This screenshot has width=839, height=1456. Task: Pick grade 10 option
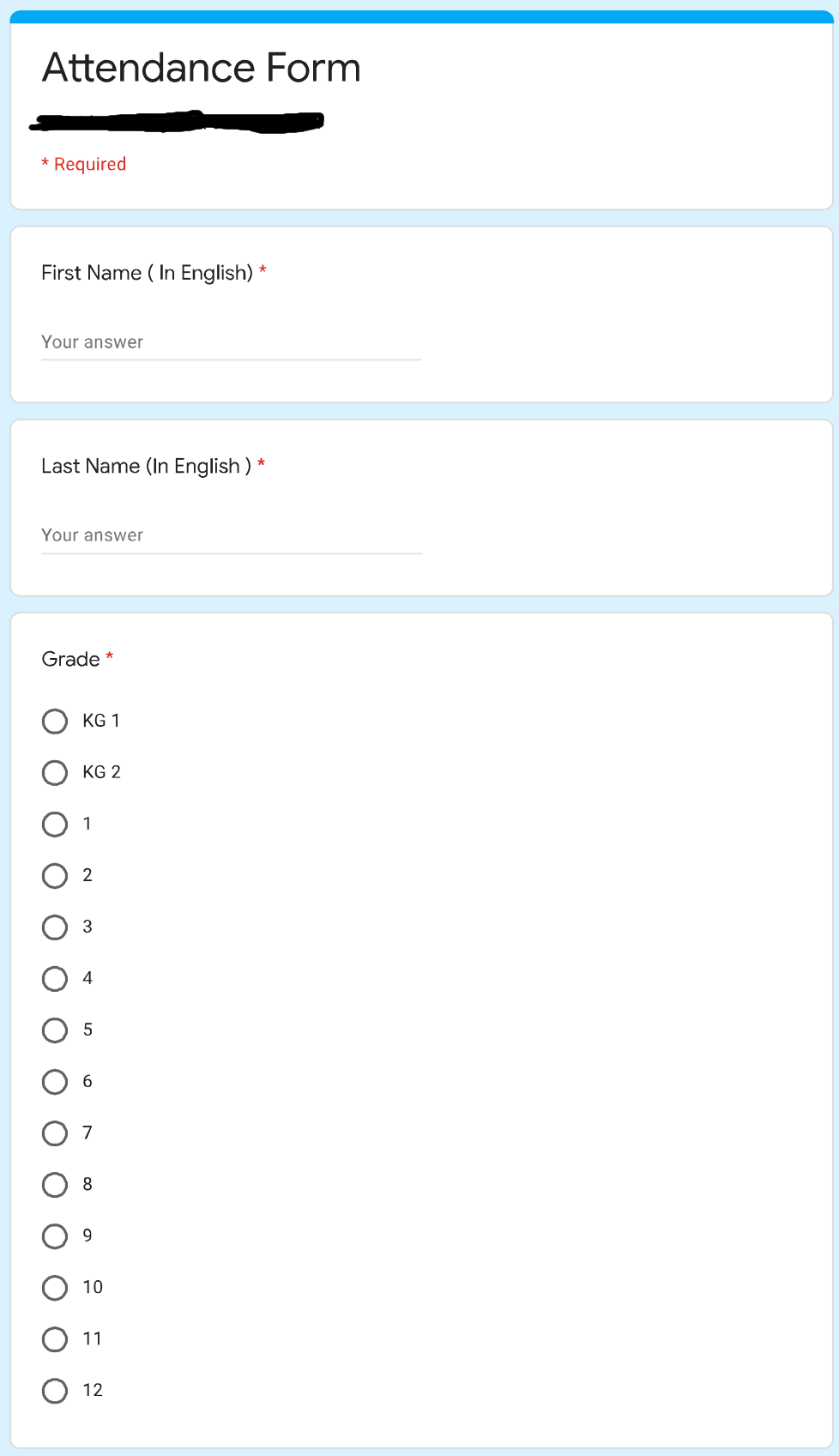(55, 1287)
